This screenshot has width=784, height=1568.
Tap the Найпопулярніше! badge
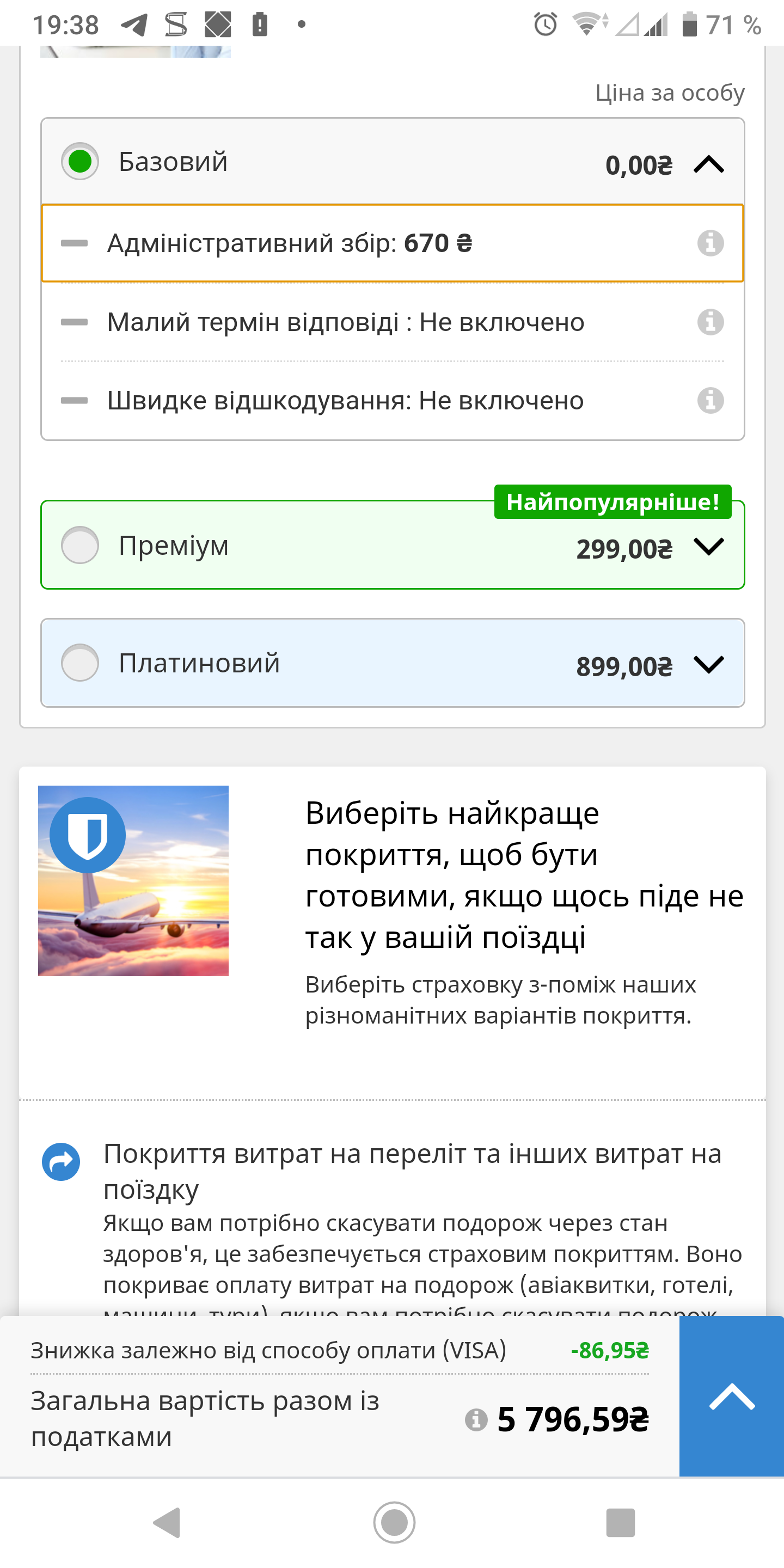click(x=612, y=502)
